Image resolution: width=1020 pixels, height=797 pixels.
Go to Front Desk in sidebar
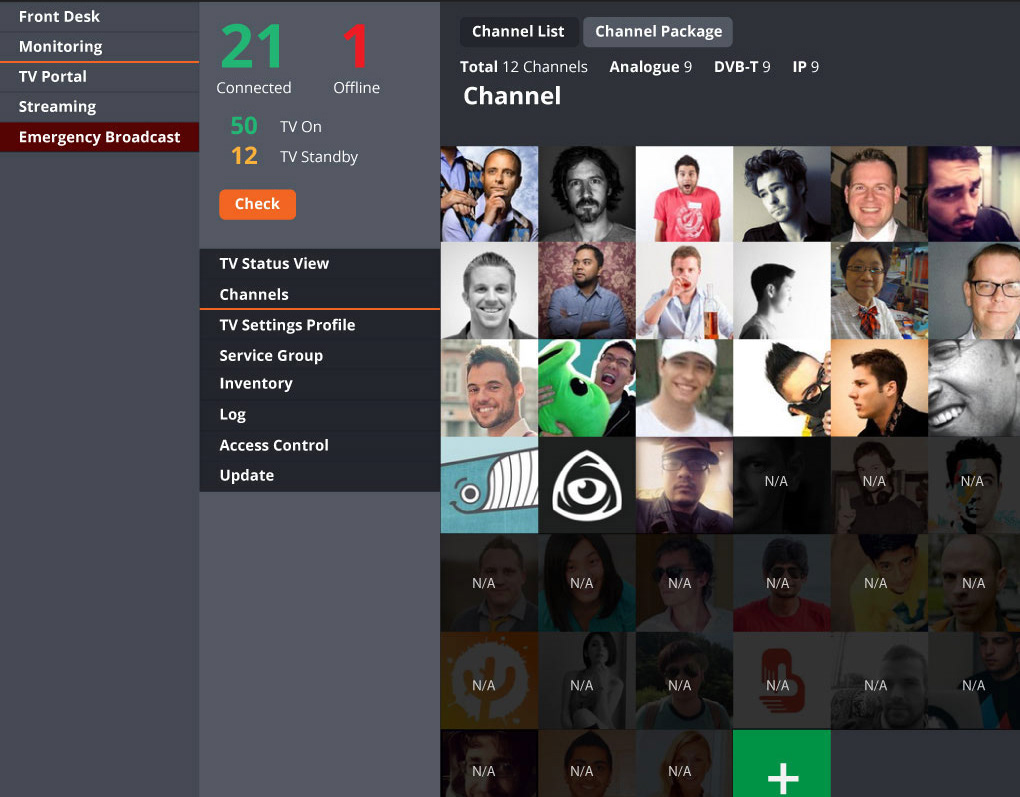100,16
